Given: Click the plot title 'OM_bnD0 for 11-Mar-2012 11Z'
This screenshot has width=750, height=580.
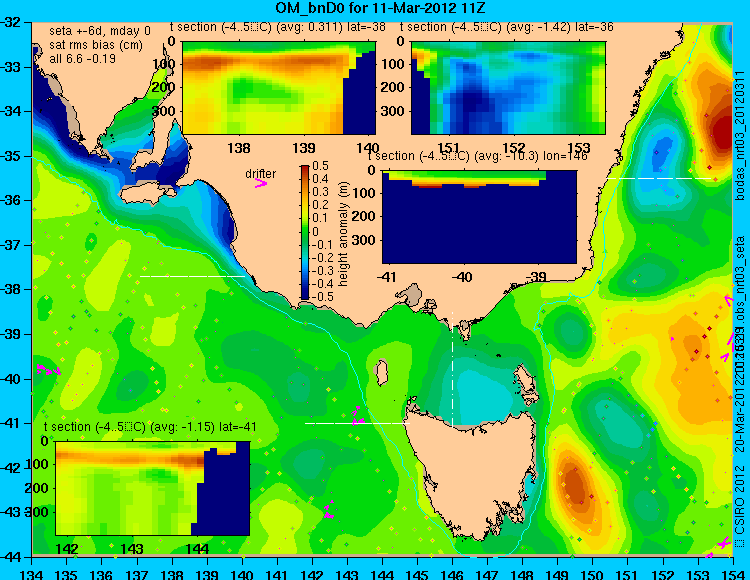Looking at the screenshot, I should [x=381, y=8].
